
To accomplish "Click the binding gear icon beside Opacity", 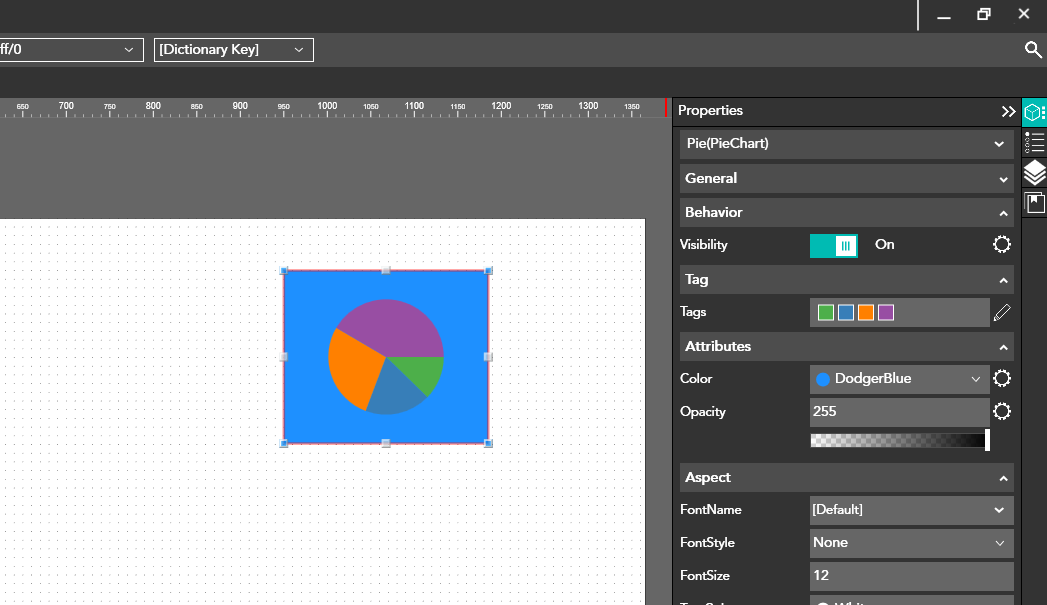I will point(1001,411).
